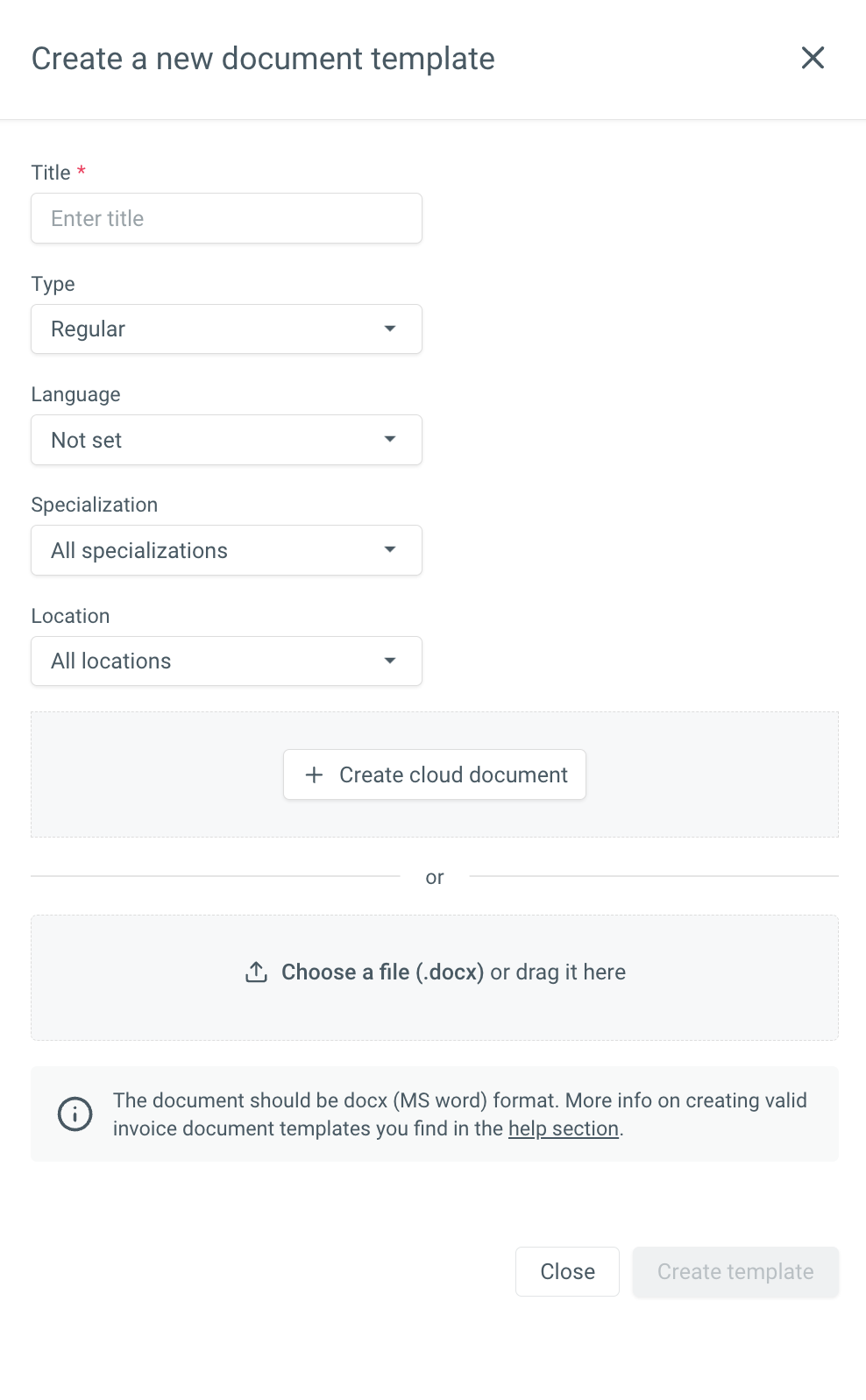Screen dimensions: 866x1400
Task: Click the Language dropdown caret arrow
Action: tap(390, 439)
